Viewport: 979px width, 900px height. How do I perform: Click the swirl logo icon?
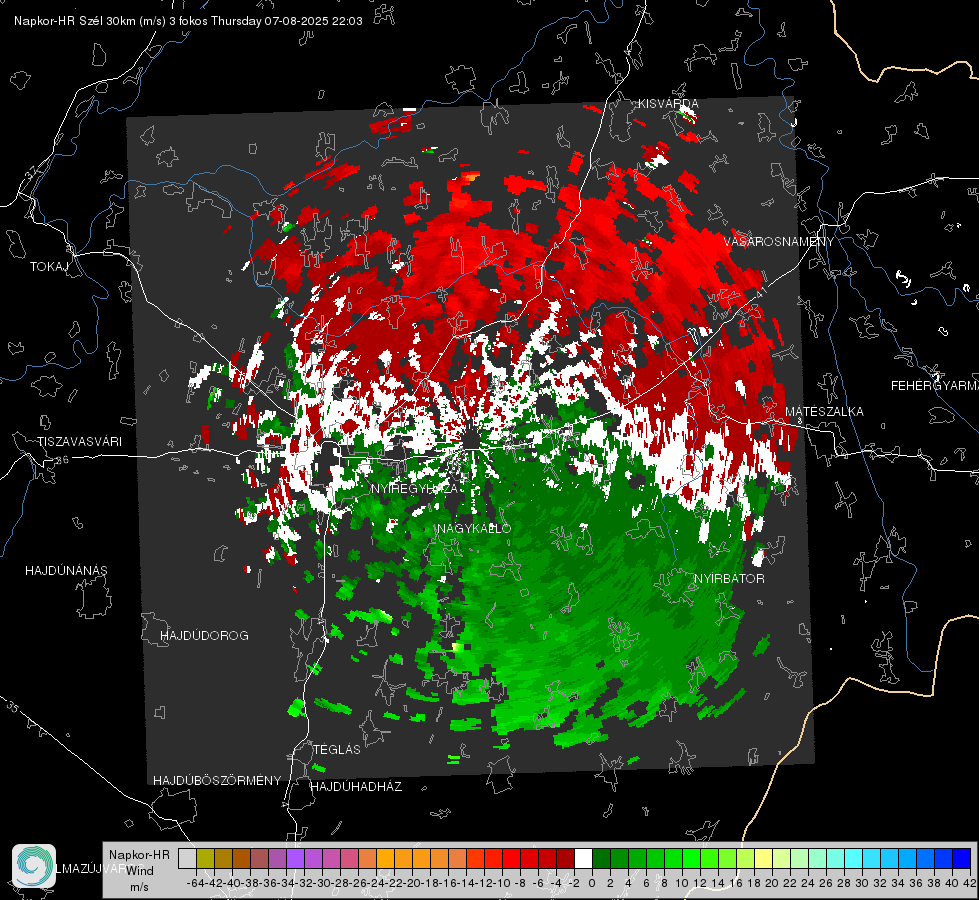(x=34, y=866)
